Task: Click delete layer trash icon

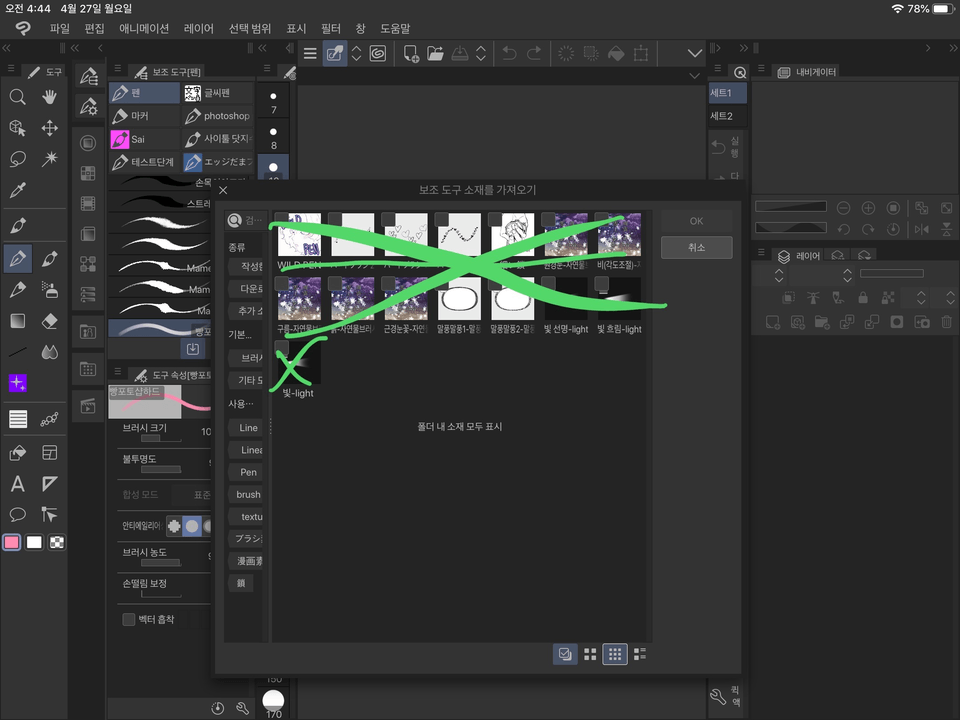Action: [x=947, y=321]
